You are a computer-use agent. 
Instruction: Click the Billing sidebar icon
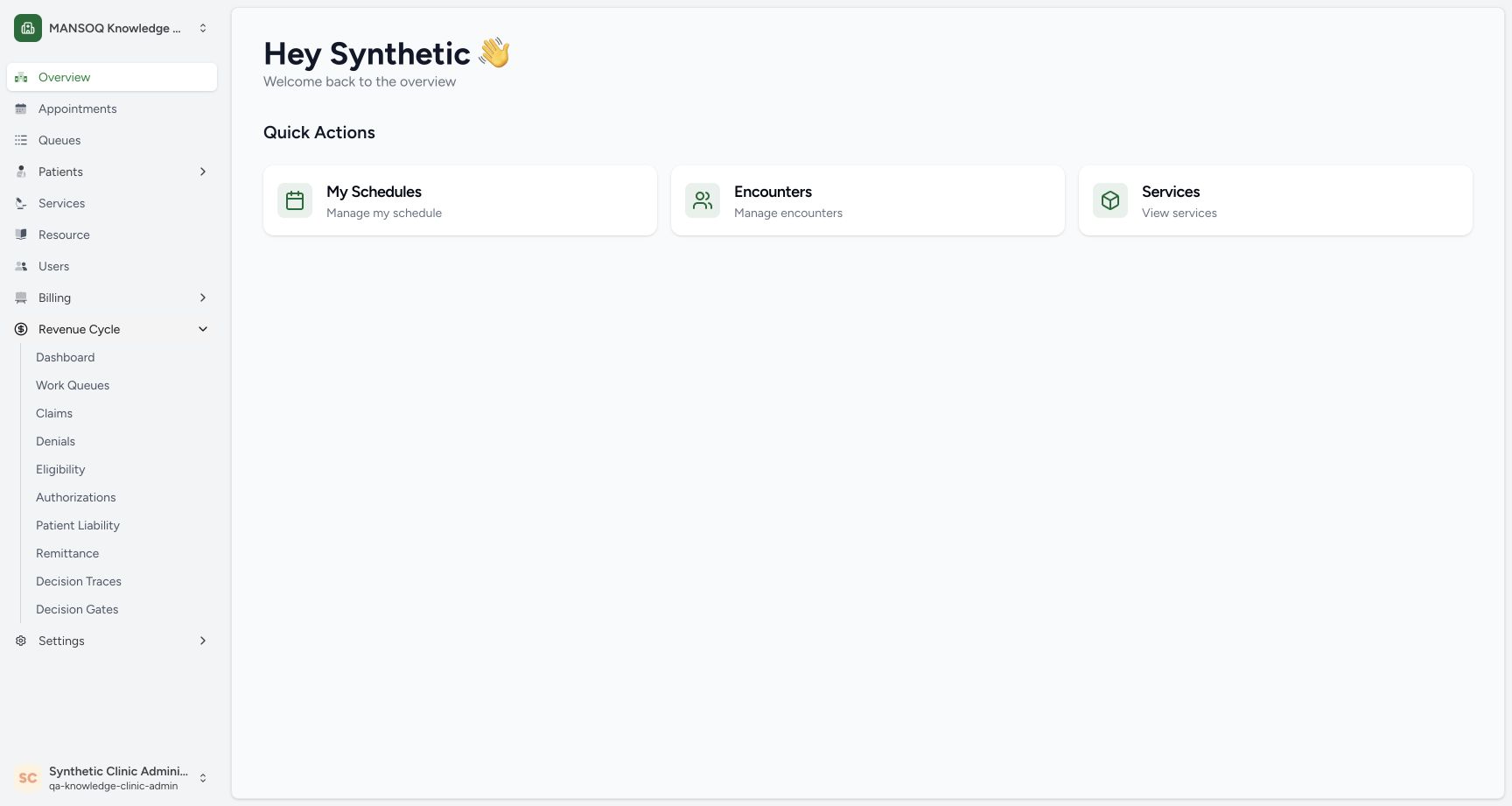21,298
